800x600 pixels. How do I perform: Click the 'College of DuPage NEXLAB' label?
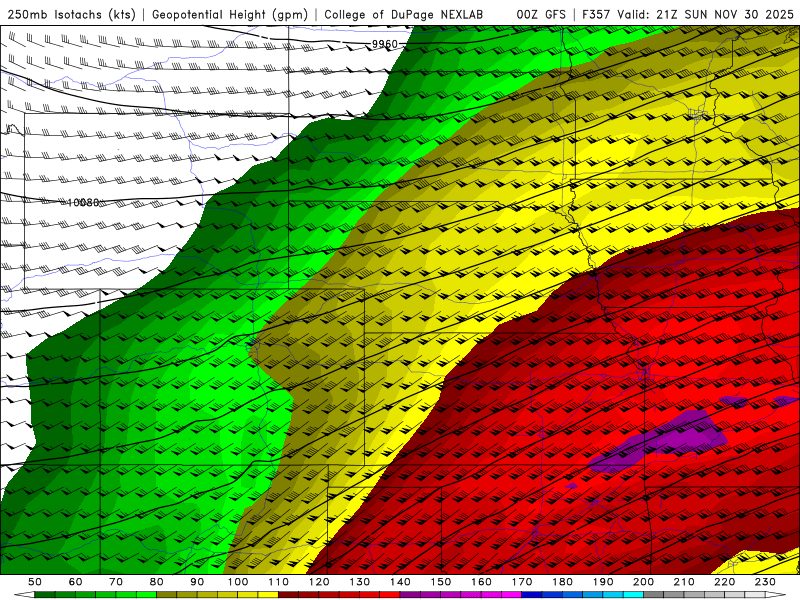tap(404, 15)
